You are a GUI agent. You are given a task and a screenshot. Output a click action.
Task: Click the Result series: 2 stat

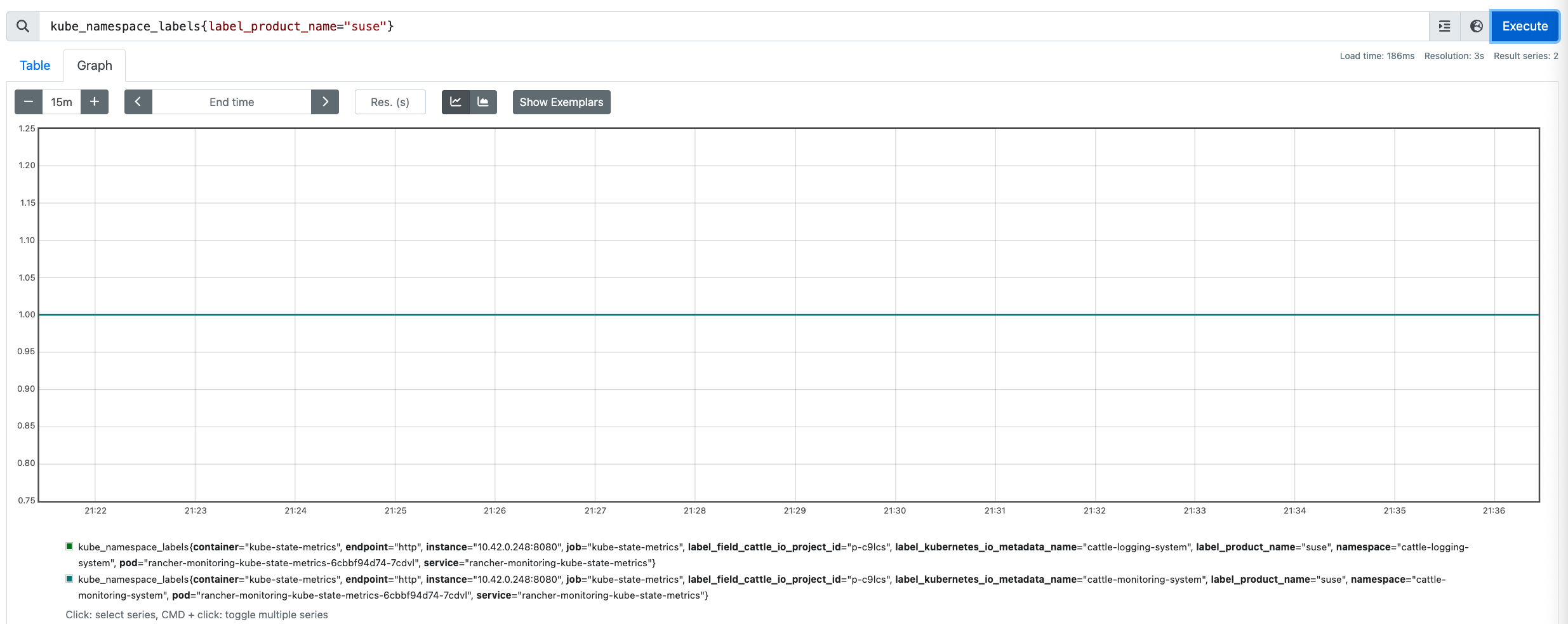click(x=1525, y=56)
